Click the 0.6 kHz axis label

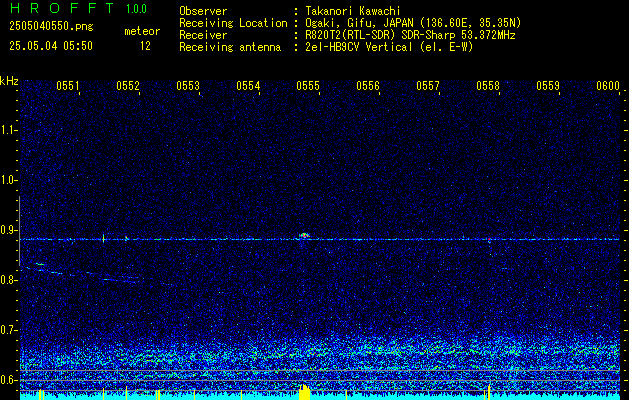point(8,380)
